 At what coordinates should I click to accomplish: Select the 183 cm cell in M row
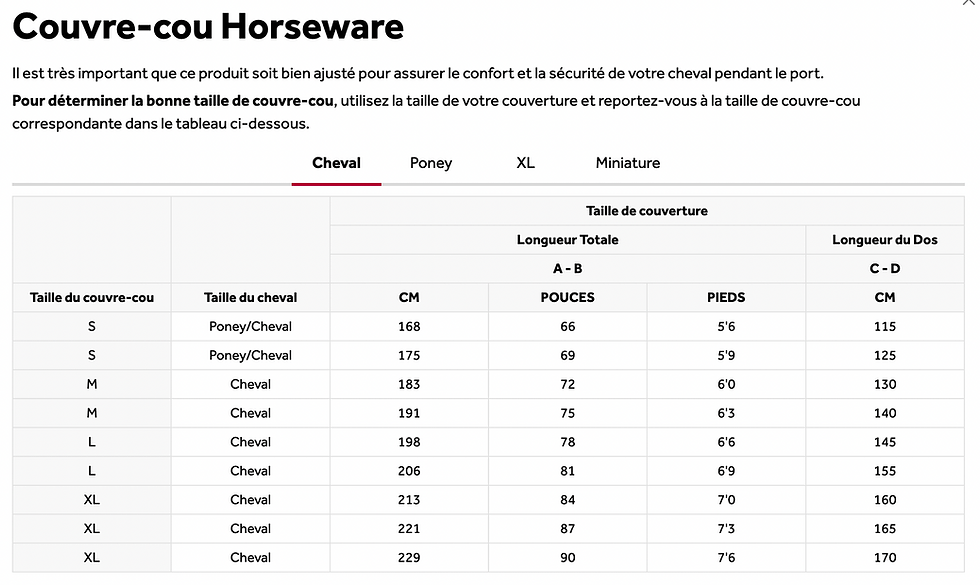pos(409,384)
